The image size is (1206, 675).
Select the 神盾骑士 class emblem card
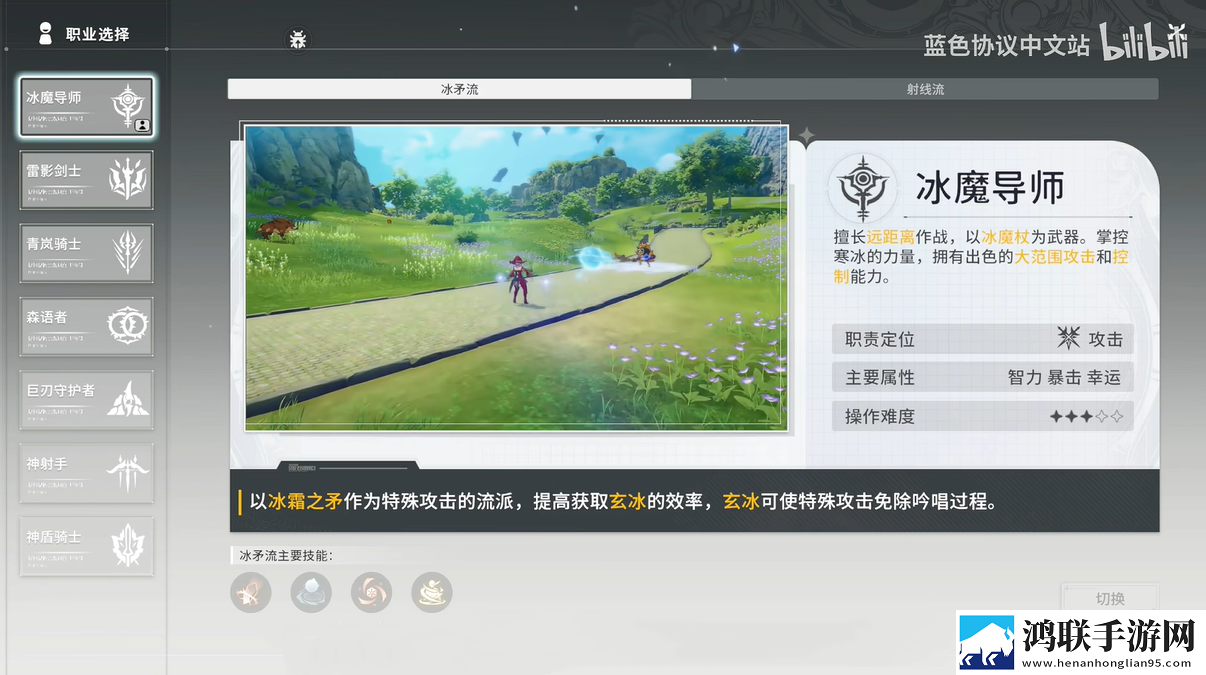pos(86,546)
